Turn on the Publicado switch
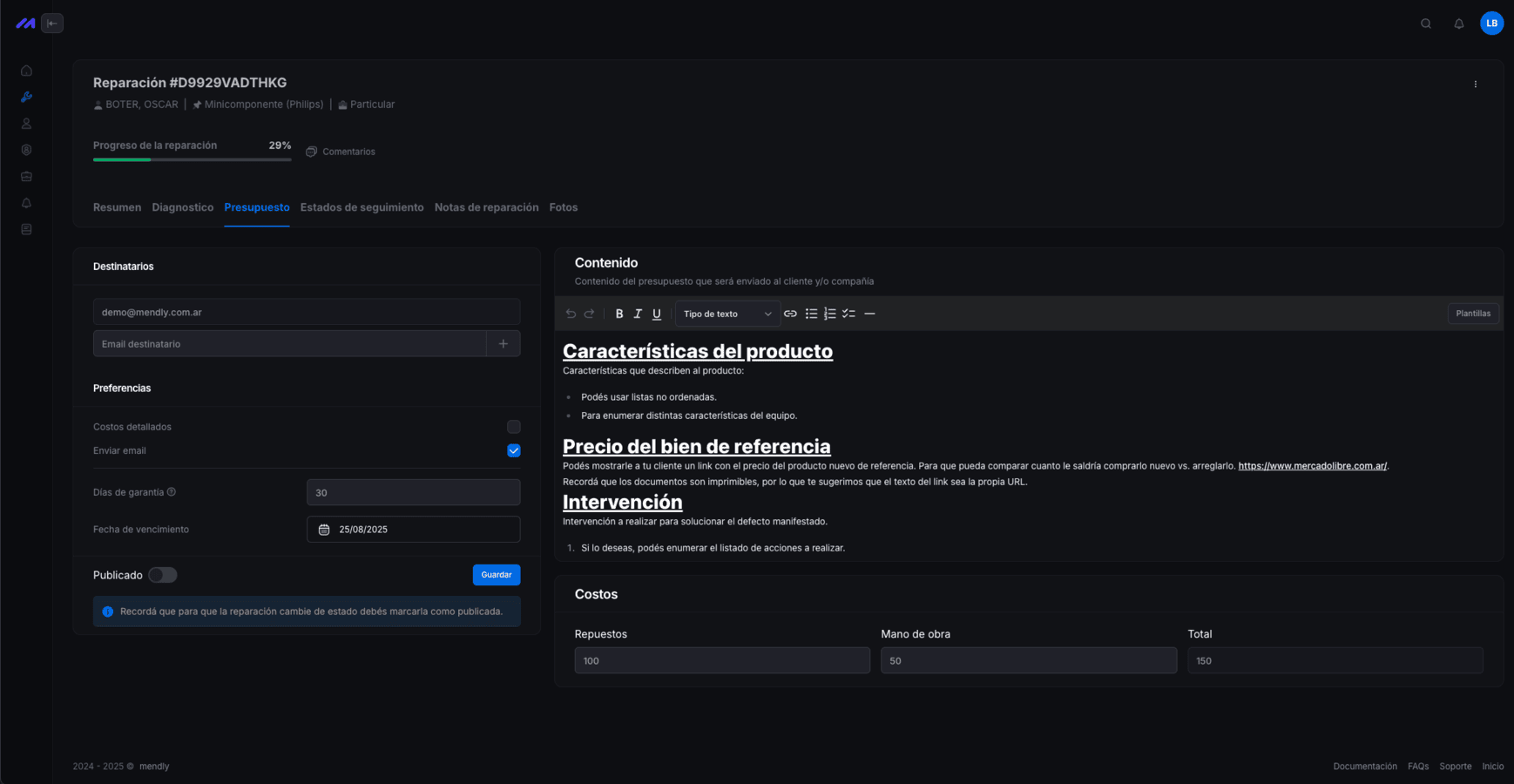The image size is (1514, 784). point(163,575)
